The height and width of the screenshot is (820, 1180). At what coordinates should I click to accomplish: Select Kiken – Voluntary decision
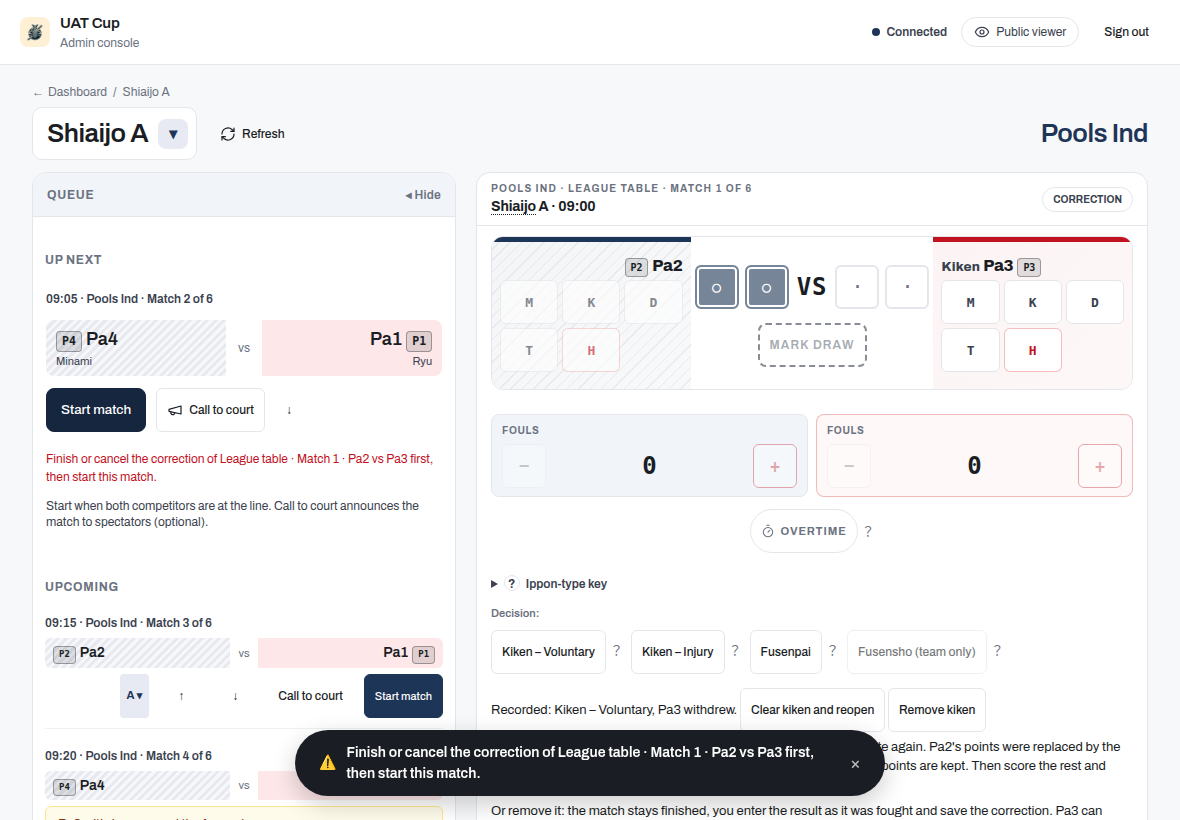click(x=549, y=651)
